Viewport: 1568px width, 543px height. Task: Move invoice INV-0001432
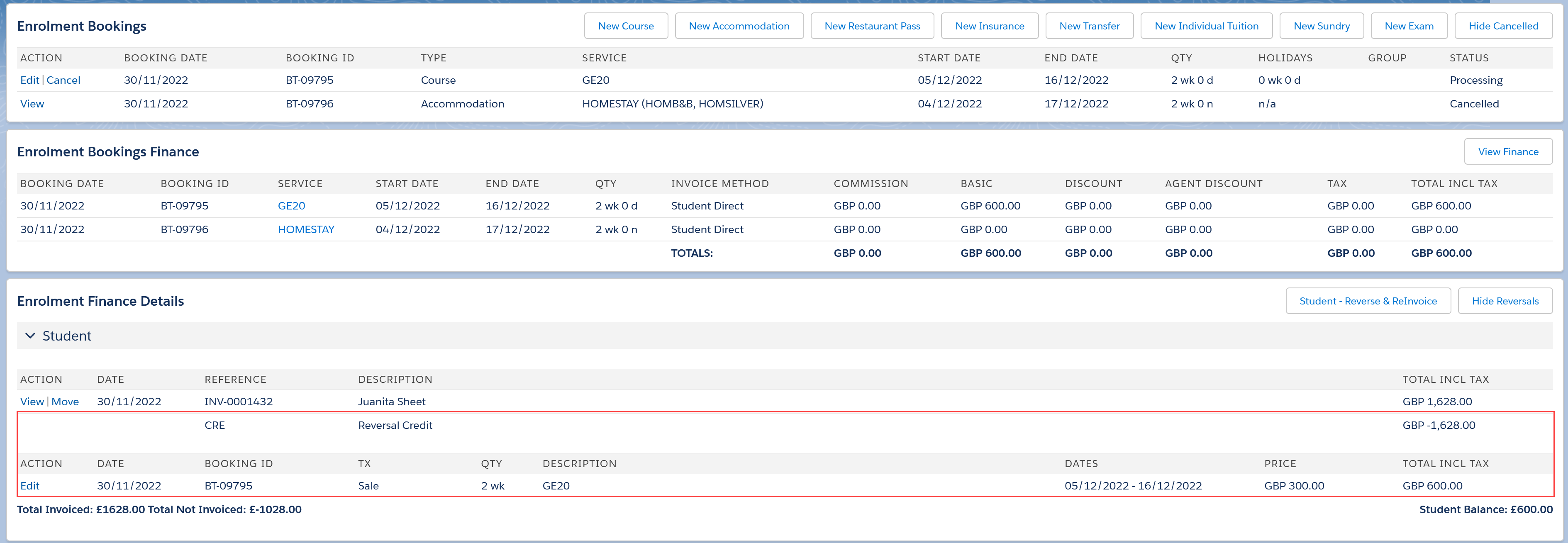(x=65, y=401)
